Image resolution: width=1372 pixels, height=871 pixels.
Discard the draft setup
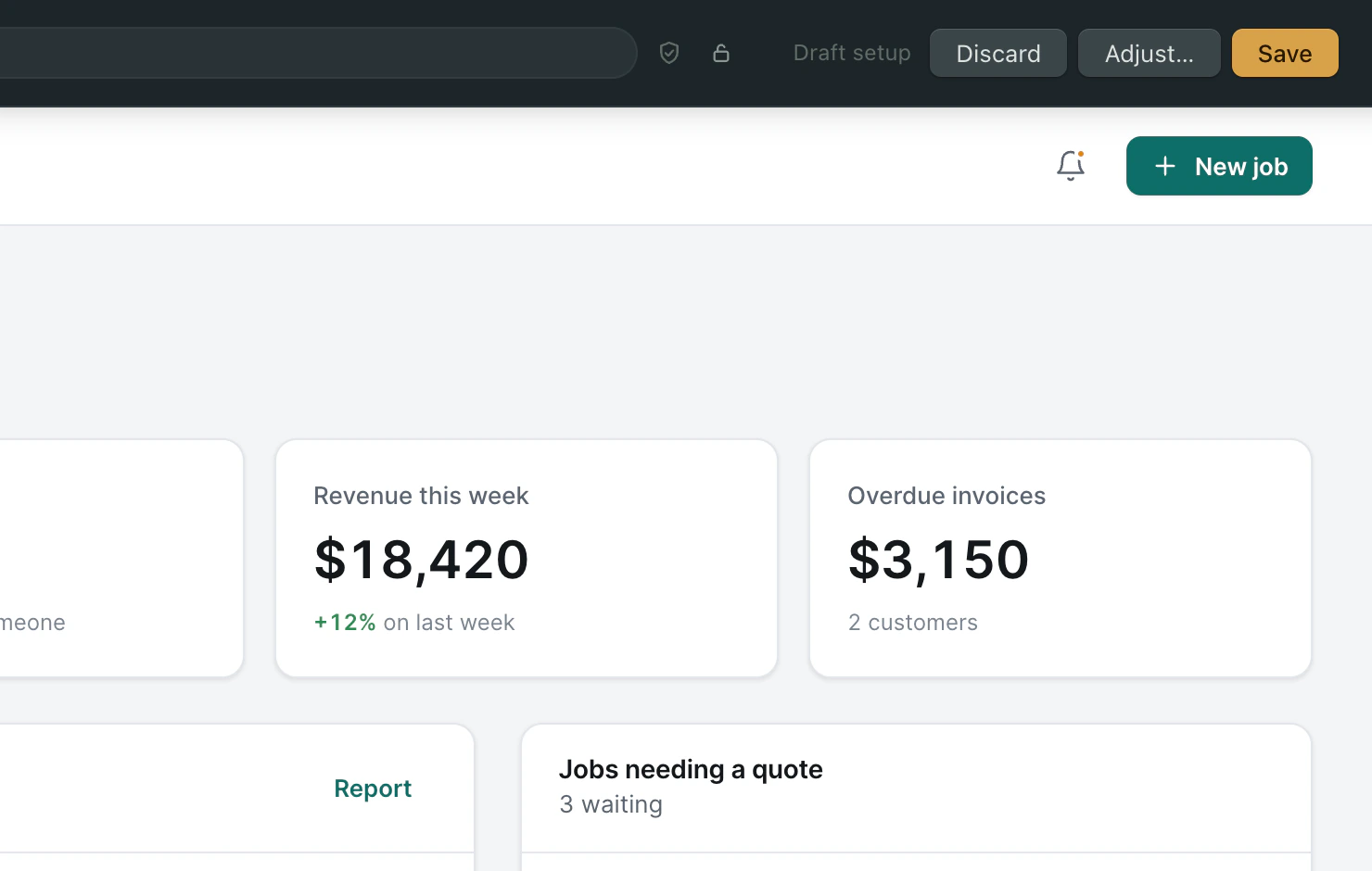click(998, 53)
